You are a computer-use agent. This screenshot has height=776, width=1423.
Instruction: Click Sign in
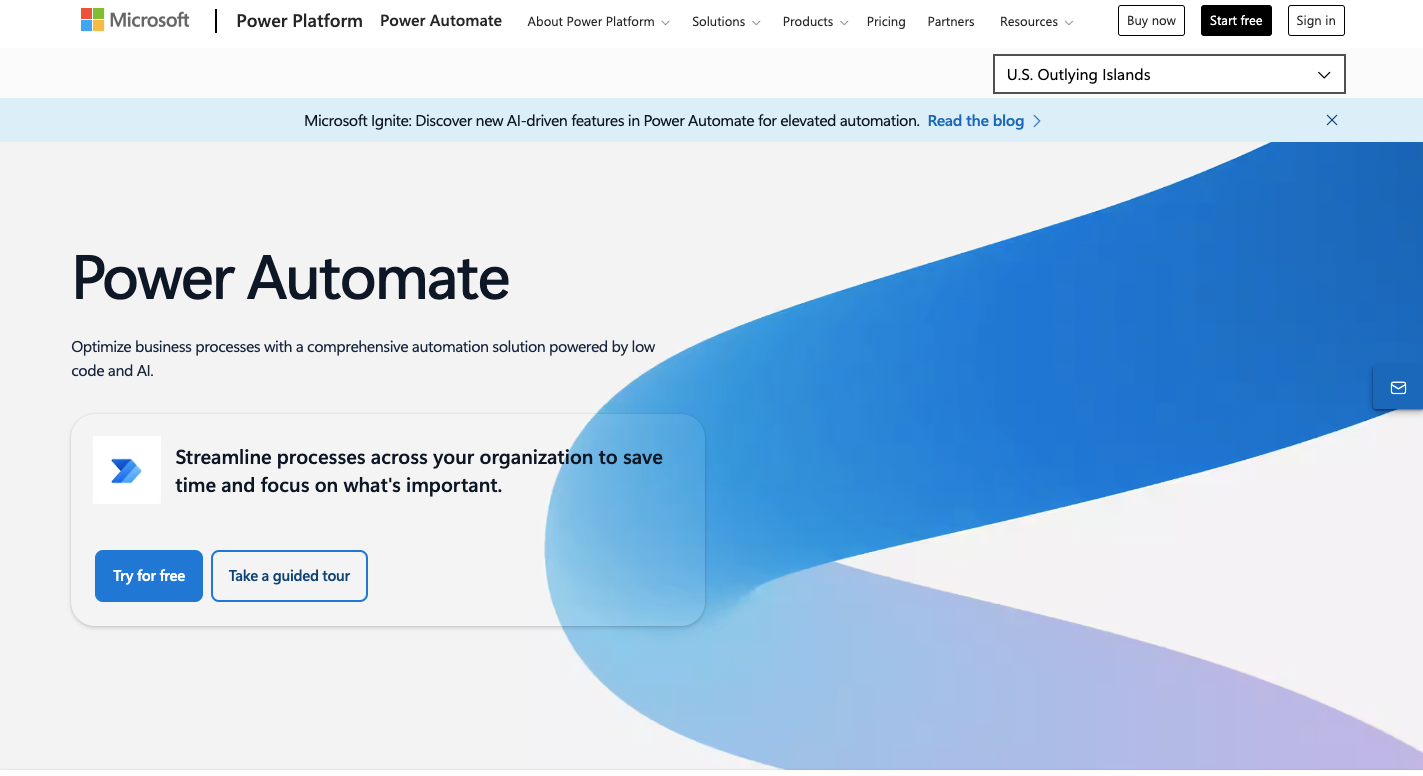[1315, 20]
